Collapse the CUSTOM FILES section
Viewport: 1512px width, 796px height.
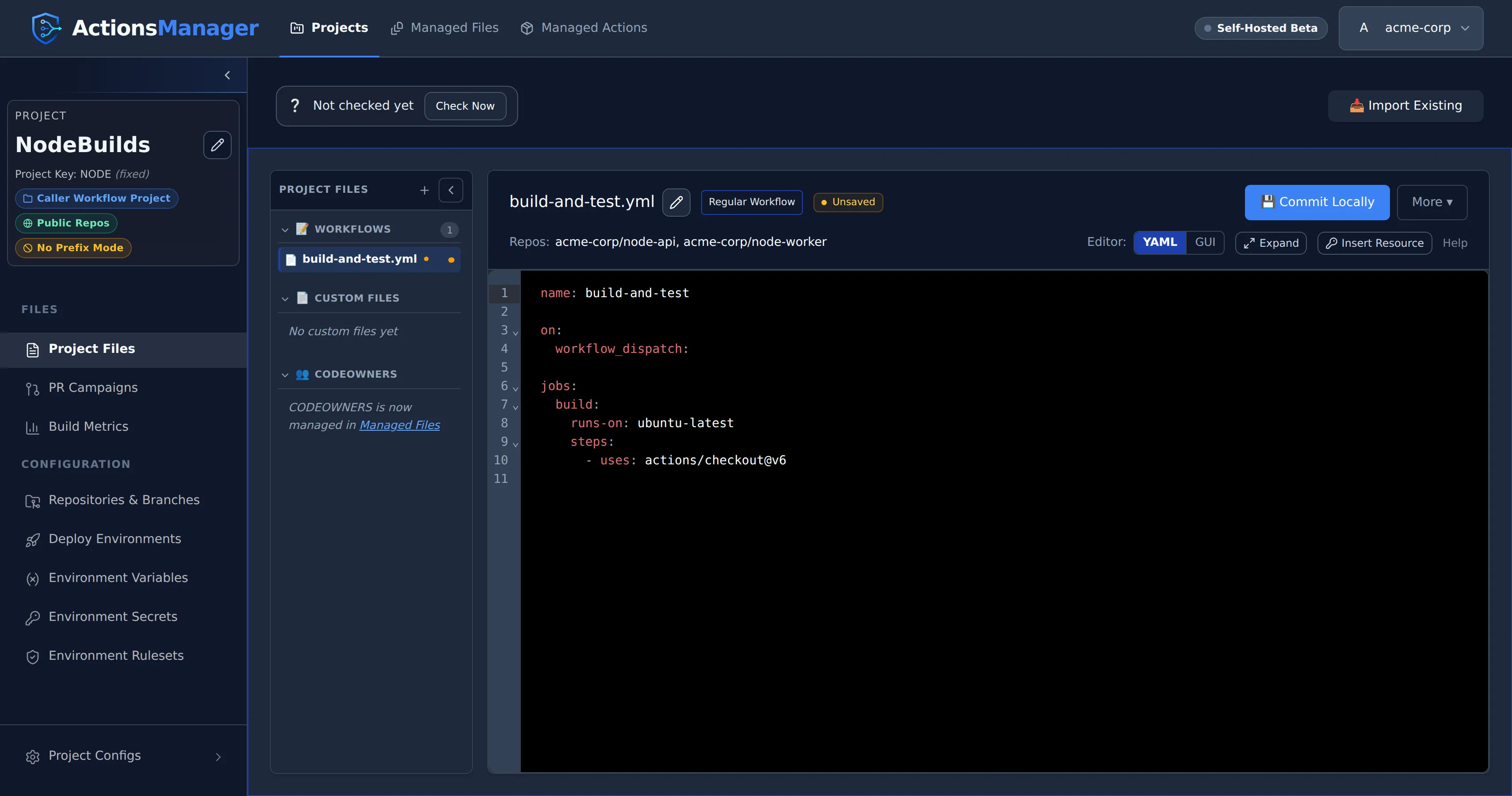point(285,299)
